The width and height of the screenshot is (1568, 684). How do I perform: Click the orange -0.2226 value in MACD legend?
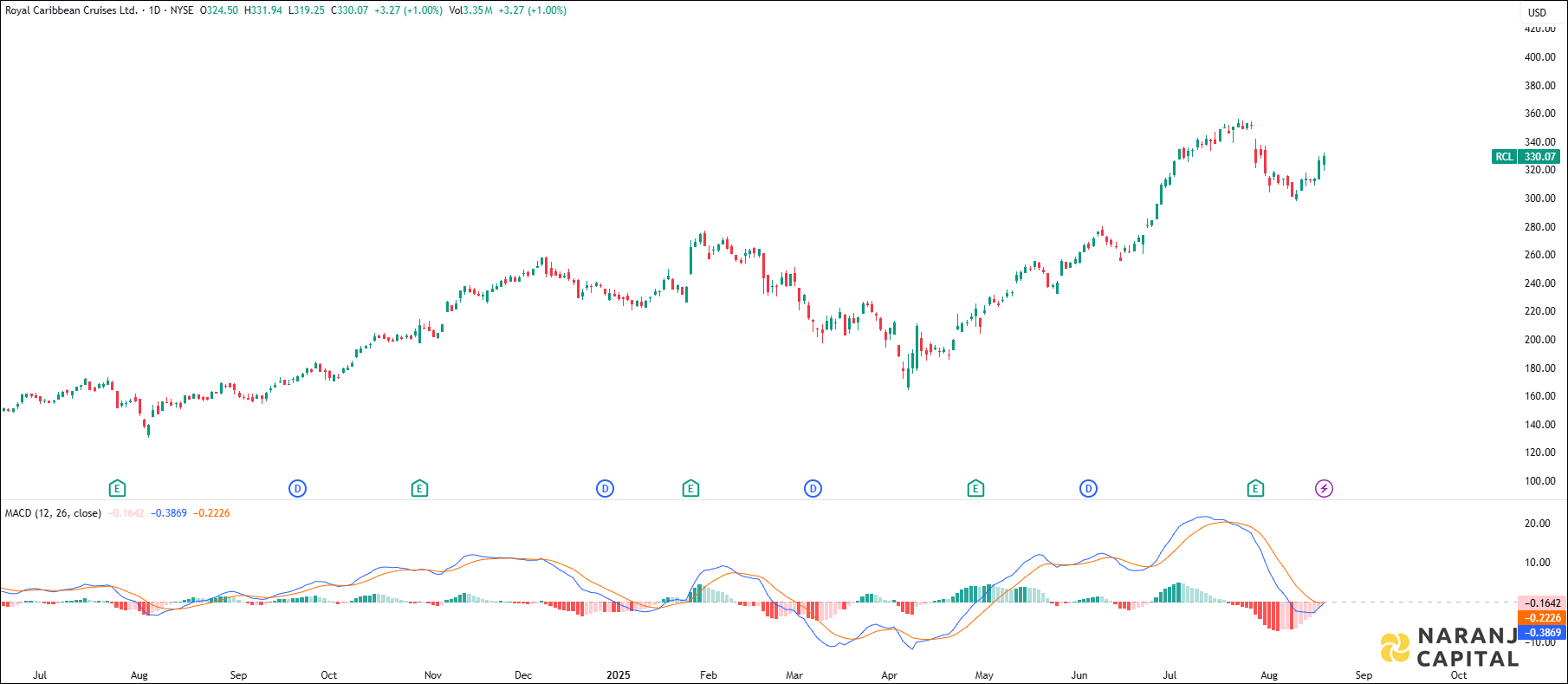[x=211, y=513]
